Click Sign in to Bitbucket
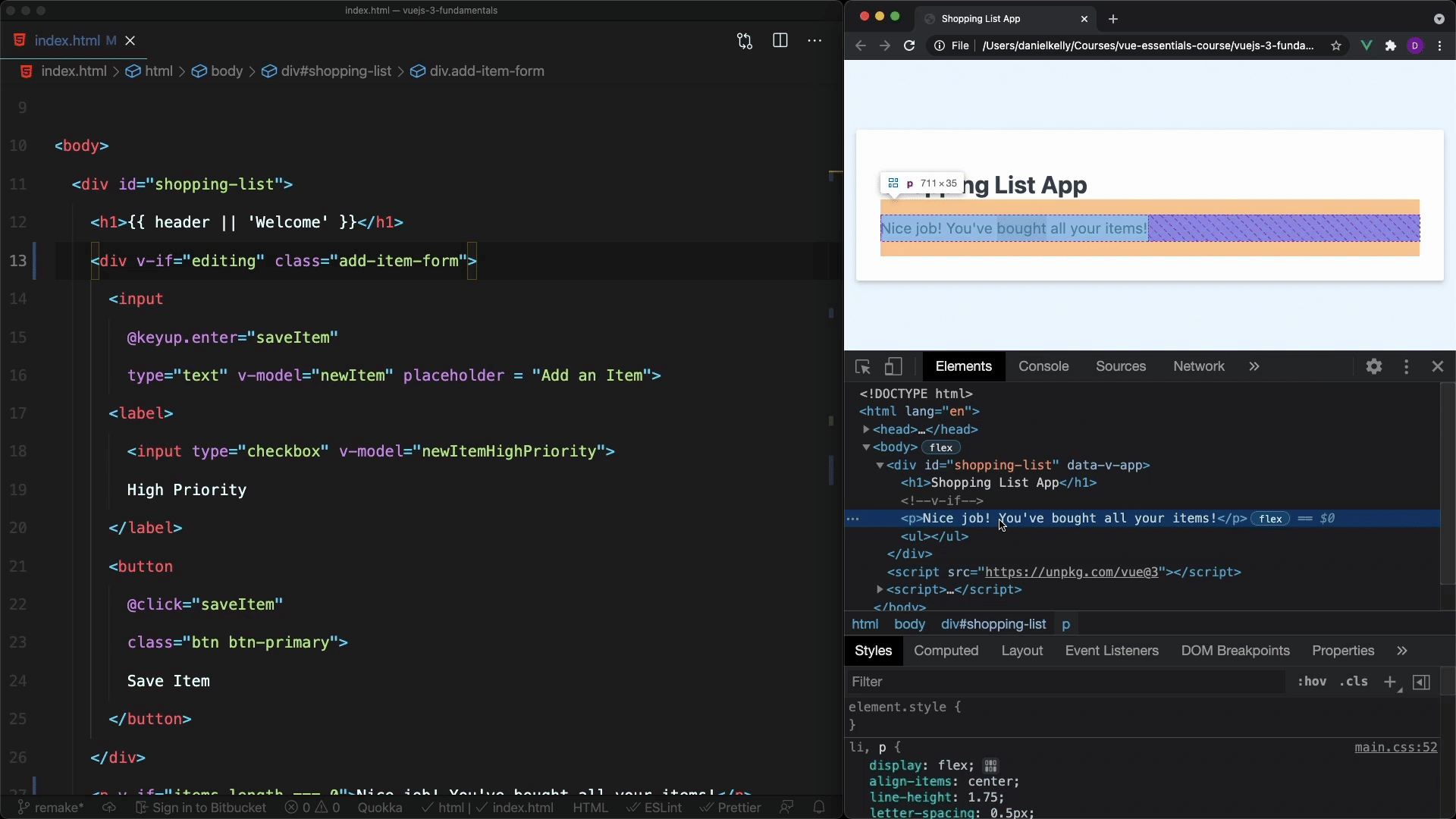This screenshot has width=1456, height=819. 201,808
